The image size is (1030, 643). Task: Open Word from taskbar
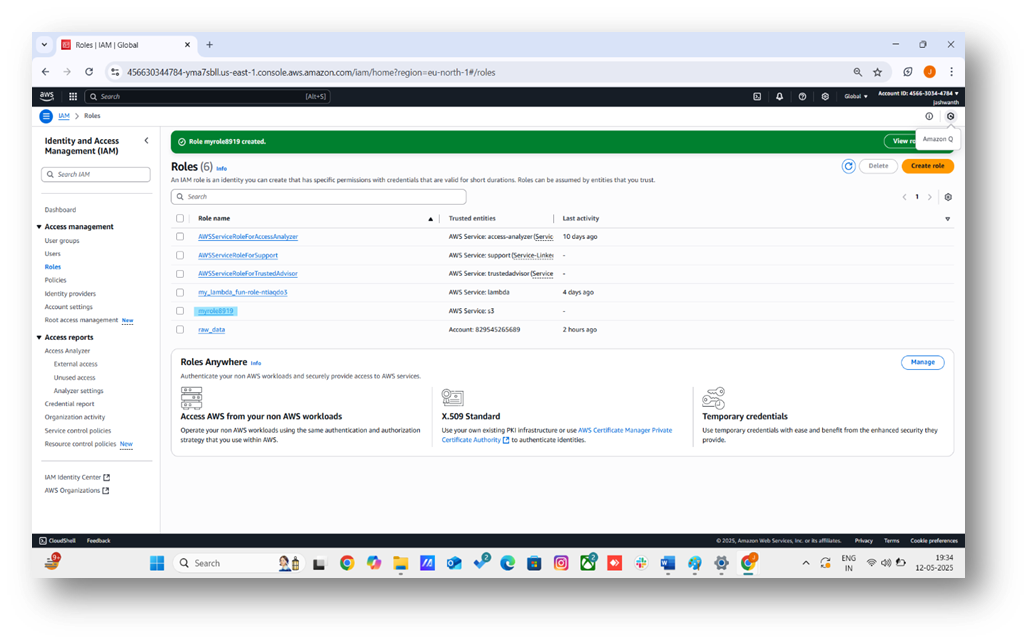pos(667,564)
